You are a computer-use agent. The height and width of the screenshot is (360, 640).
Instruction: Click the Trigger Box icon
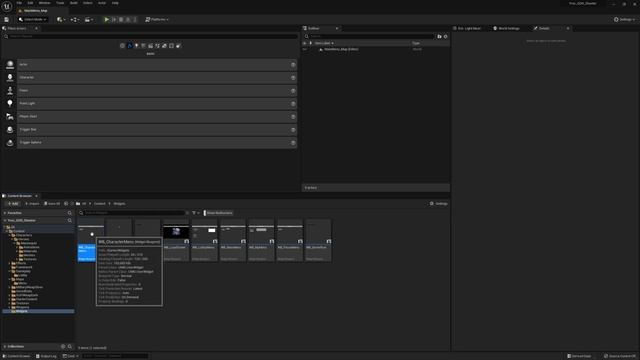pos(10,129)
